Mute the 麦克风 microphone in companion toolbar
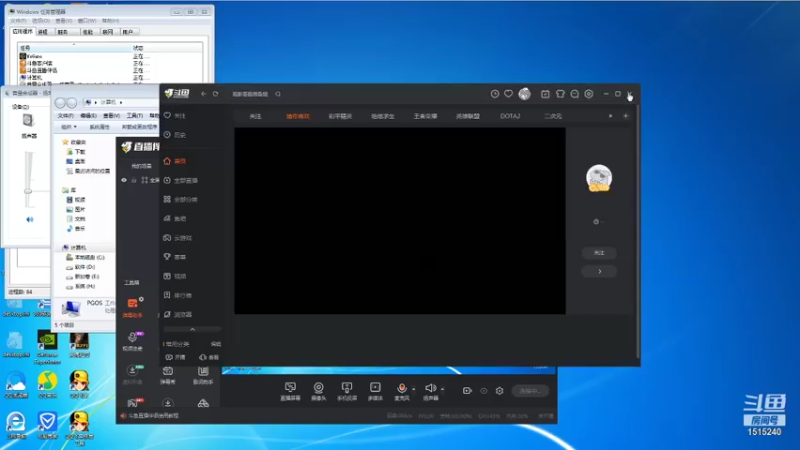Screen dimensions: 800x450 (x=402, y=389)
